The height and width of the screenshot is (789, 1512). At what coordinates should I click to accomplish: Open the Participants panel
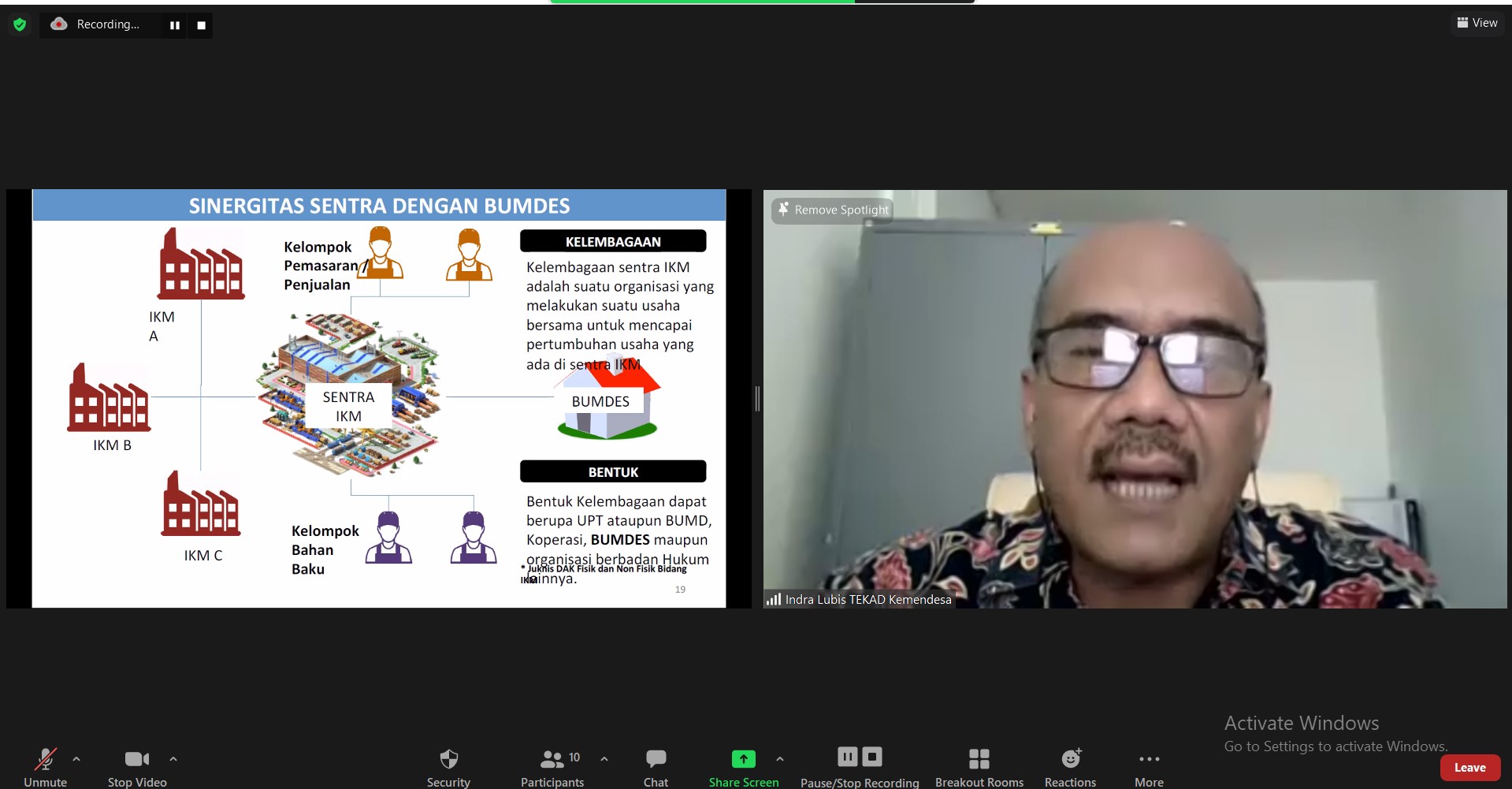[x=552, y=759]
